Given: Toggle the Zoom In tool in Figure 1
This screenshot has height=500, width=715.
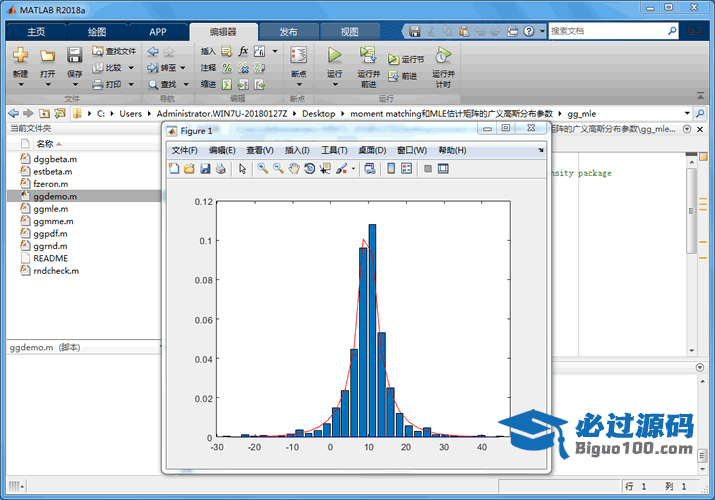Looking at the screenshot, I should 262,169.
